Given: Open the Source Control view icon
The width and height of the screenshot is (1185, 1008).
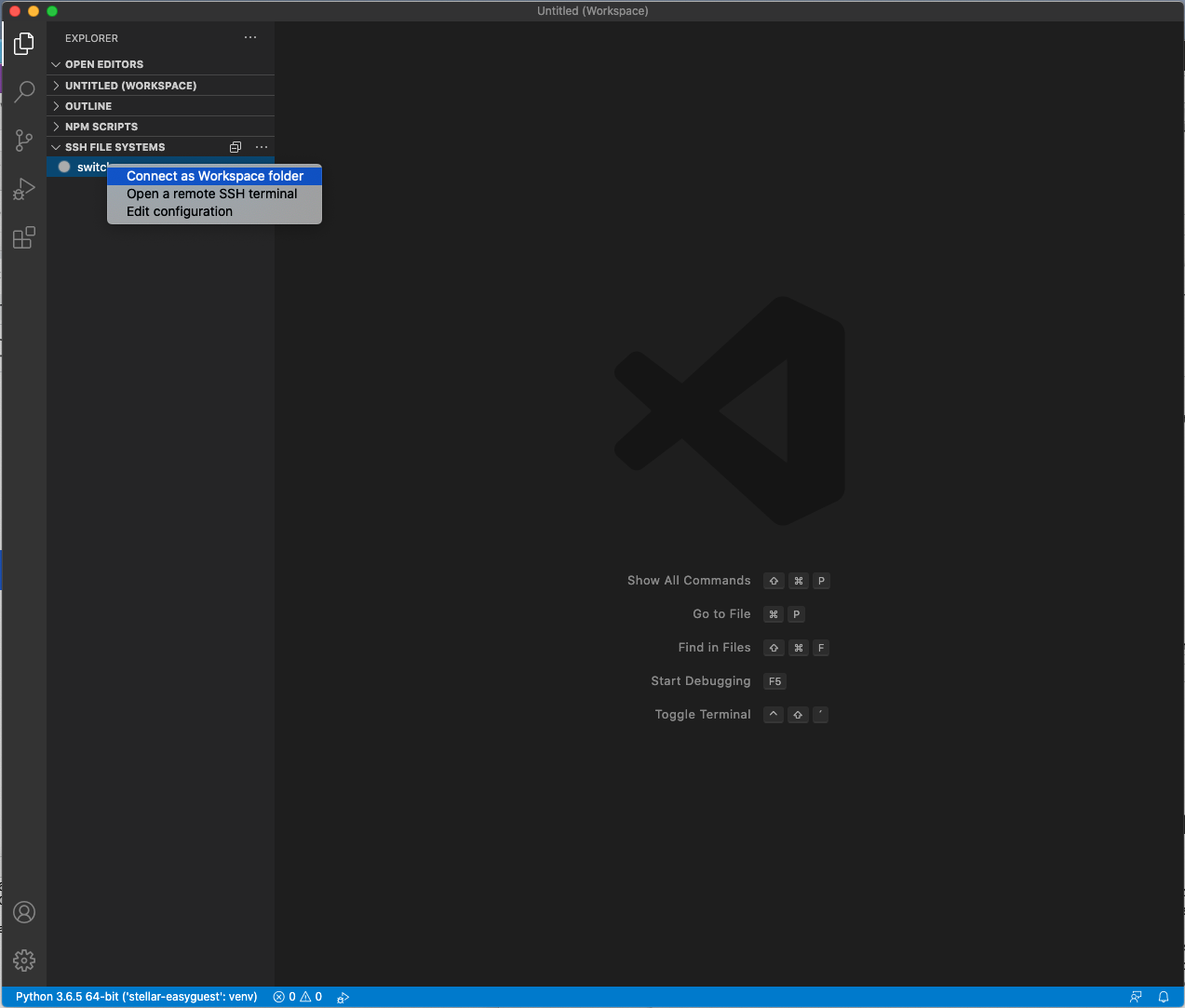Looking at the screenshot, I should click(x=24, y=141).
